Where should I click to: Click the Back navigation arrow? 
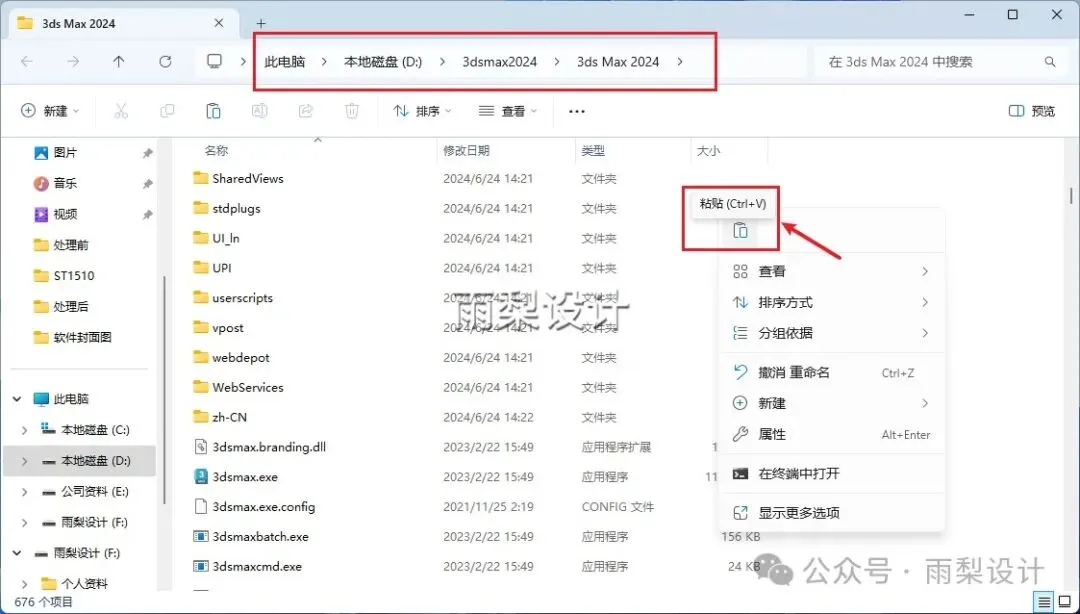point(27,61)
